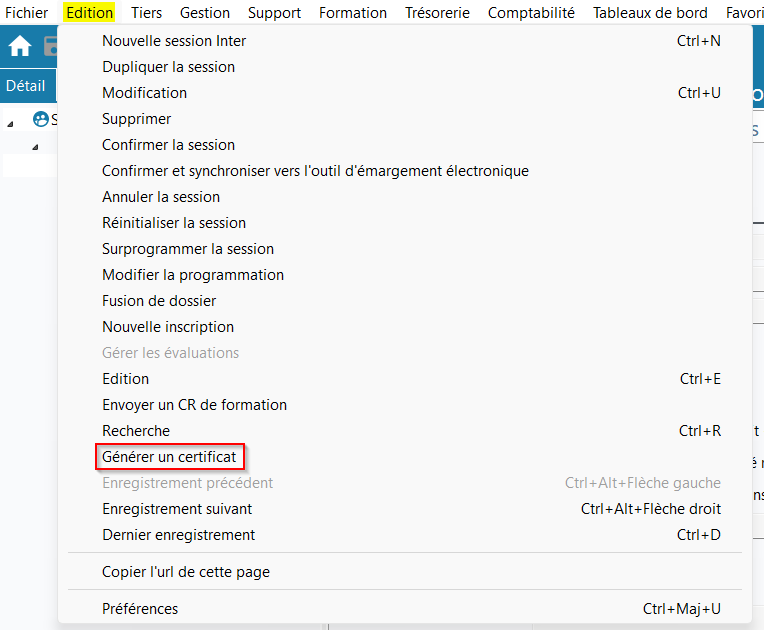Select Fusion de dossier

pyautogui.click(x=159, y=301)
